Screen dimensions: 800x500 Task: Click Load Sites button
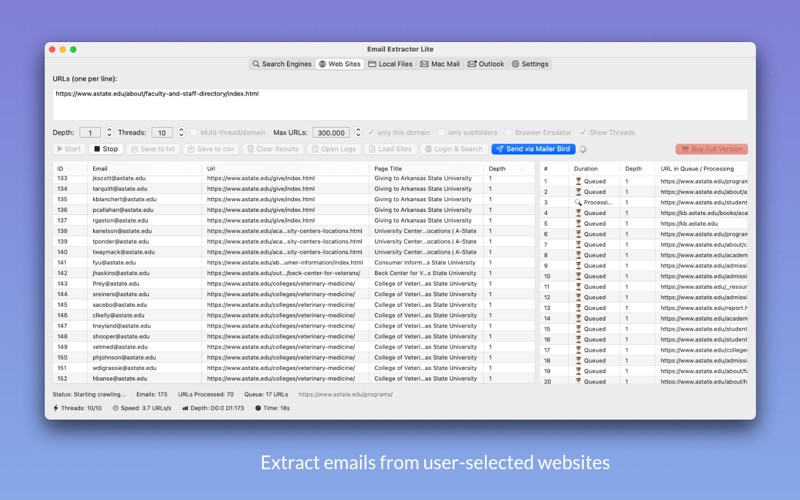pyautogui.click(x=390, y=149)
